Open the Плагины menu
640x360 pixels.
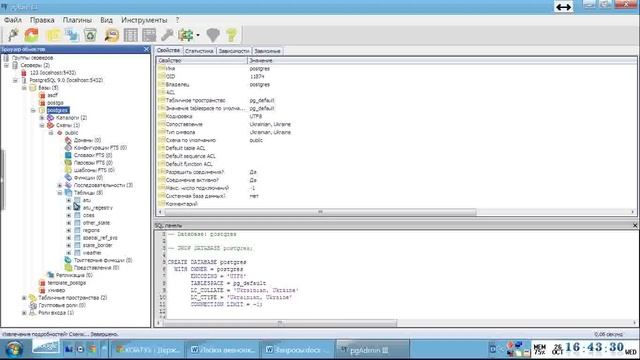[77, 20]
